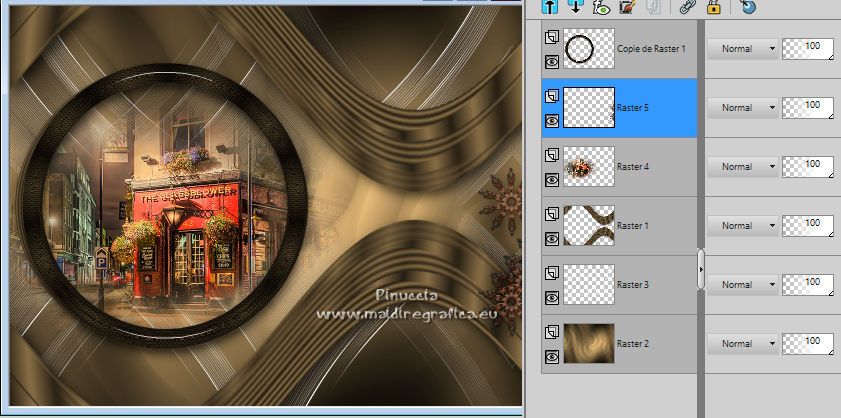This screenshot has height=418, width=841.
Task: Click the padlock lock transparency icon
Action: tap(714, 7)
